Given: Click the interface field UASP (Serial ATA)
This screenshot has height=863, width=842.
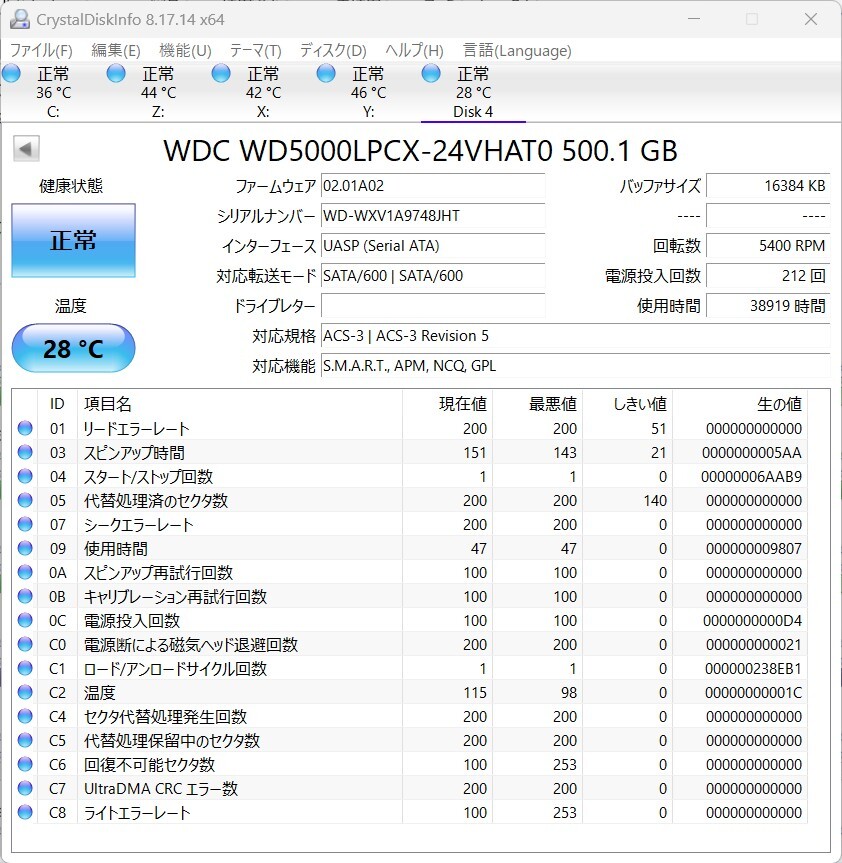Looking at the screenshot, I should (x=433, y=245).
